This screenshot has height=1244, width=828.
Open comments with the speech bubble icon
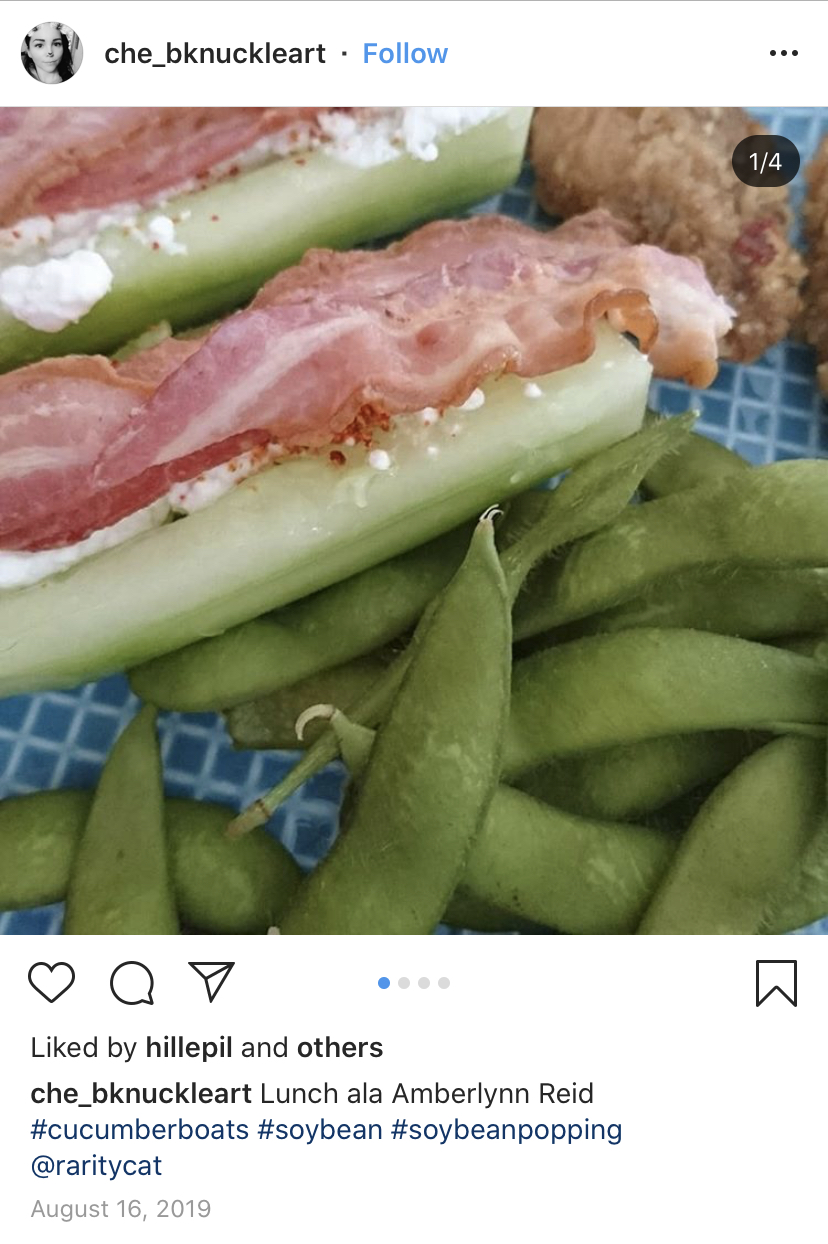coord(132,983)
